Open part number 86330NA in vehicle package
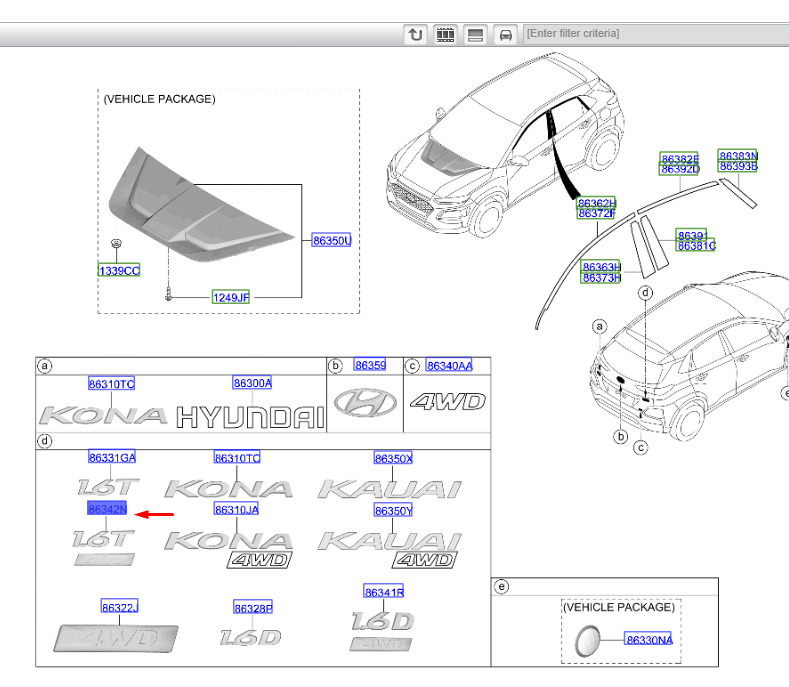Viewport: 789px width, 687px height. [649, 640]
